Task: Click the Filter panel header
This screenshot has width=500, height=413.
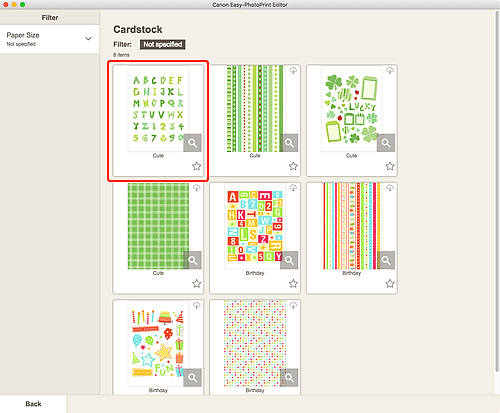Action: pos(50,18)
